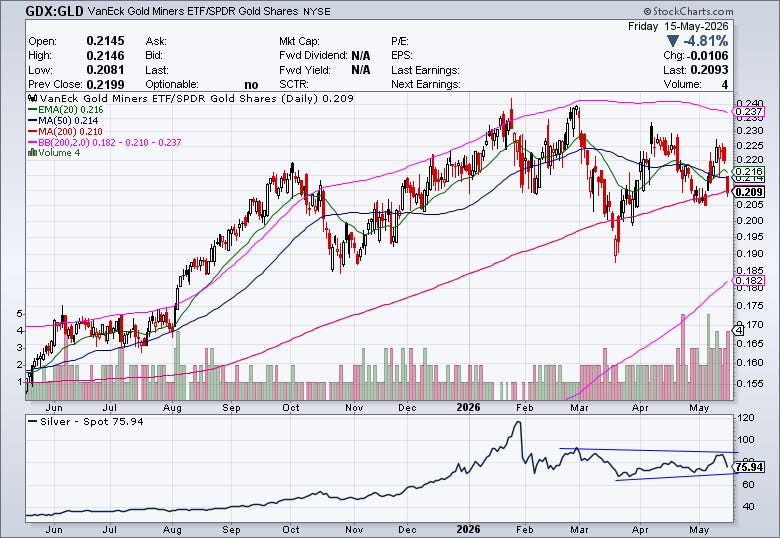Click the Chg value -0.0106

tap(707, 55)
